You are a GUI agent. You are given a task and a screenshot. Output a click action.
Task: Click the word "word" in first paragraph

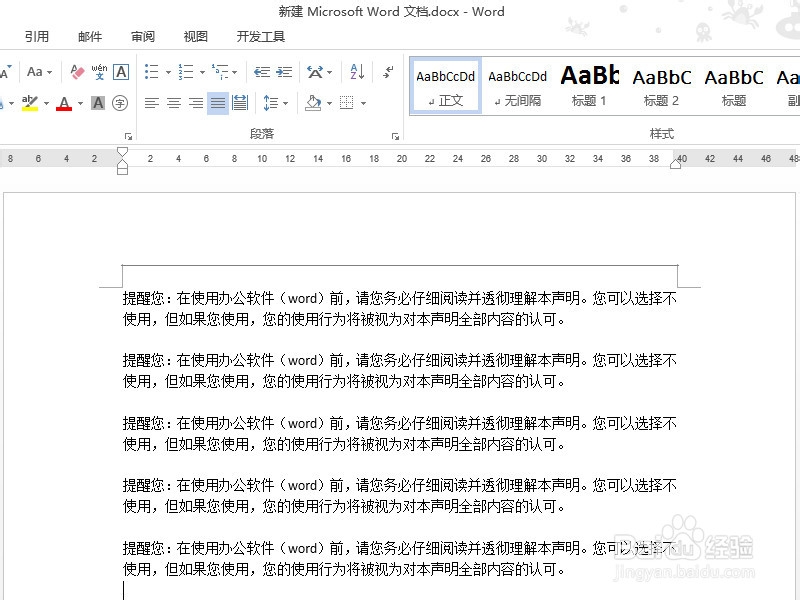click(x=303, y=298)
